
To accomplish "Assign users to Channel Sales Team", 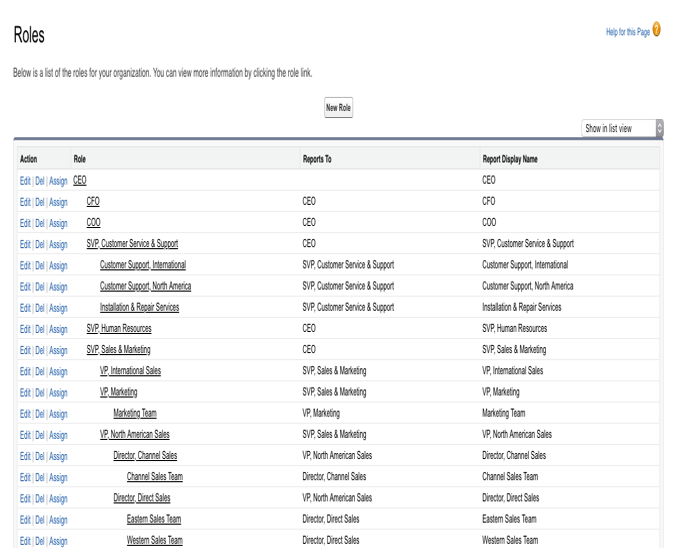I will click(58, 478).
